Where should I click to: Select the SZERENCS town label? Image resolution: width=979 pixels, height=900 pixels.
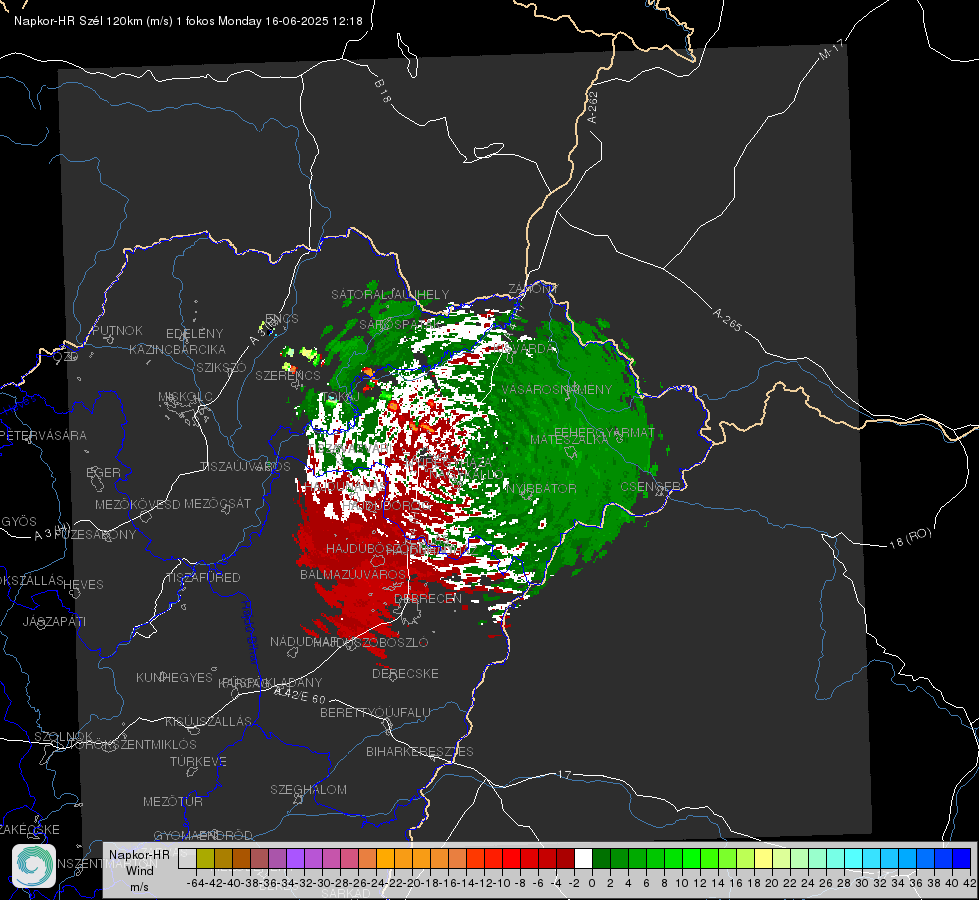pos(288,376)
